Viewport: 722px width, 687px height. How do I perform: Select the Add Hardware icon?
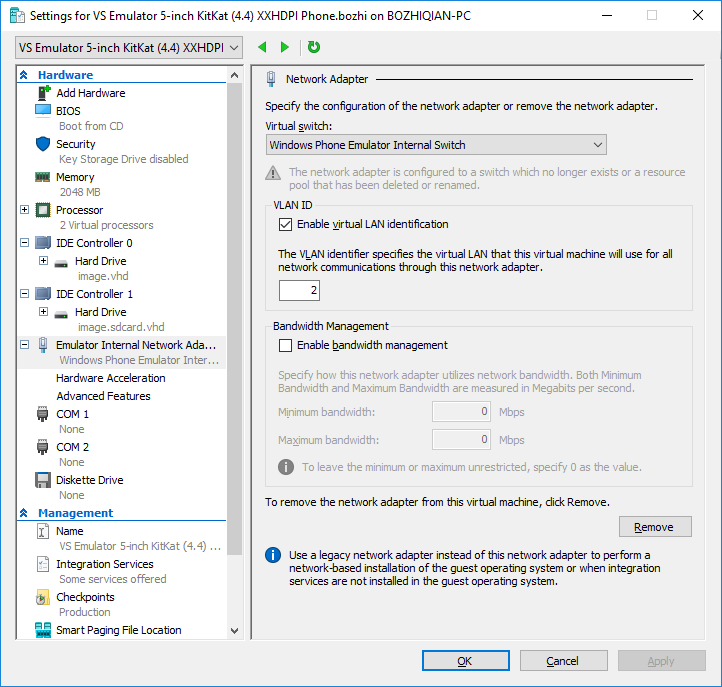point(43,93)
